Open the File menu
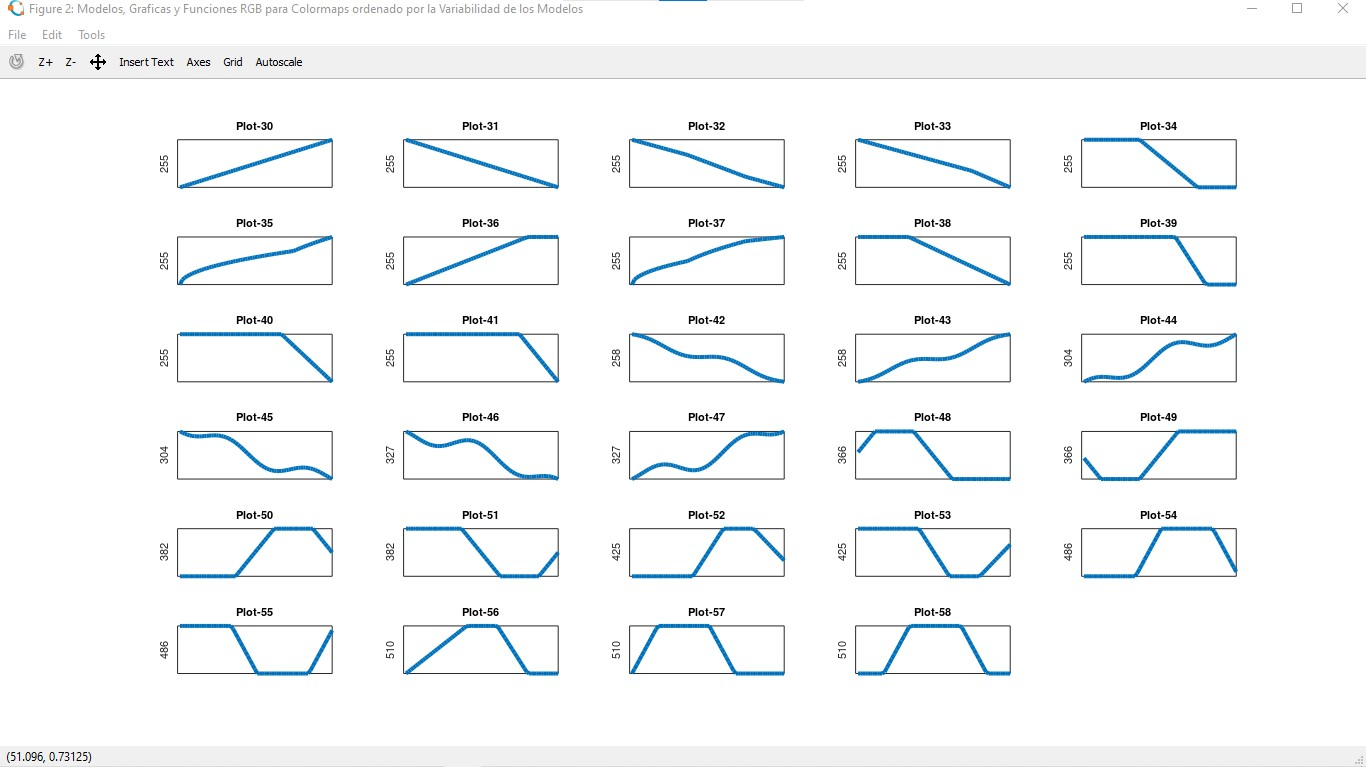 [x=17, y=35]
